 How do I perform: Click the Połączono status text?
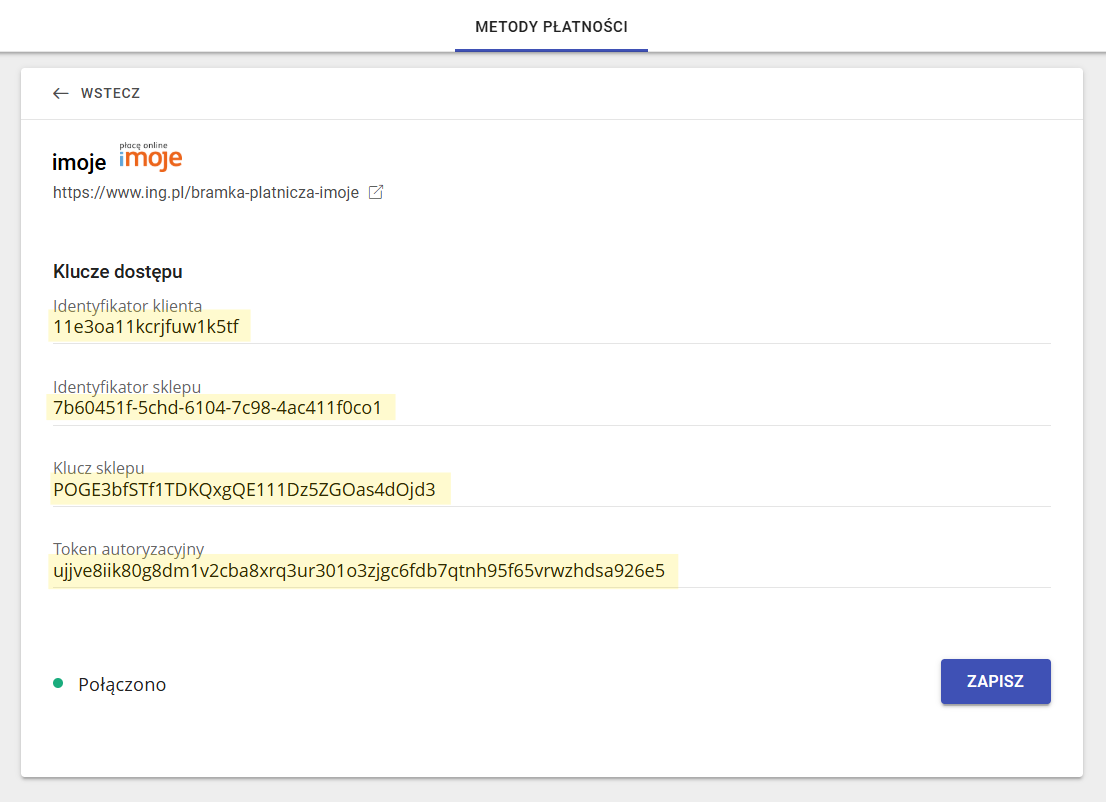[x=122, y=684]
